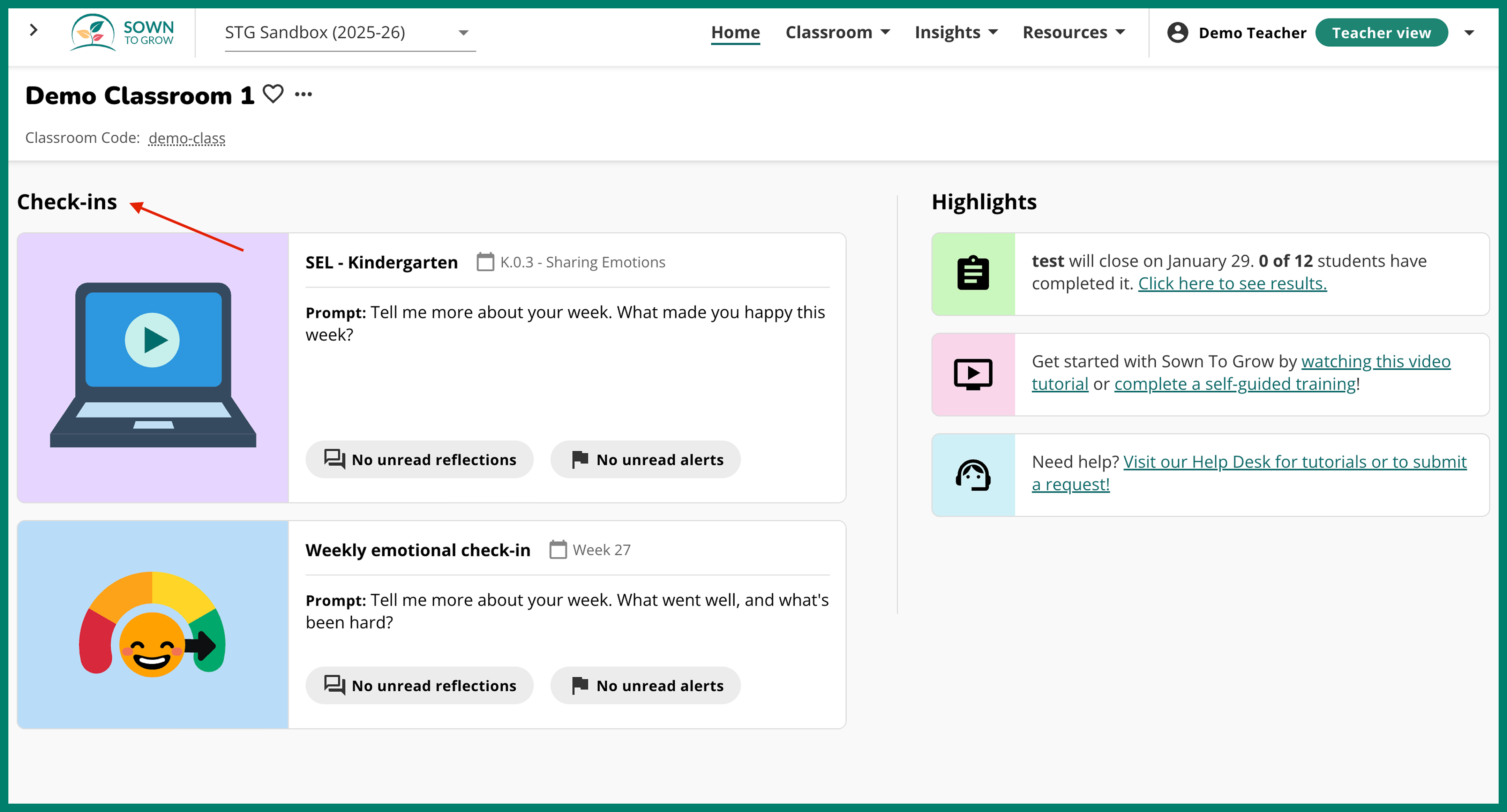Click the headset help support icon

(973, 475)
